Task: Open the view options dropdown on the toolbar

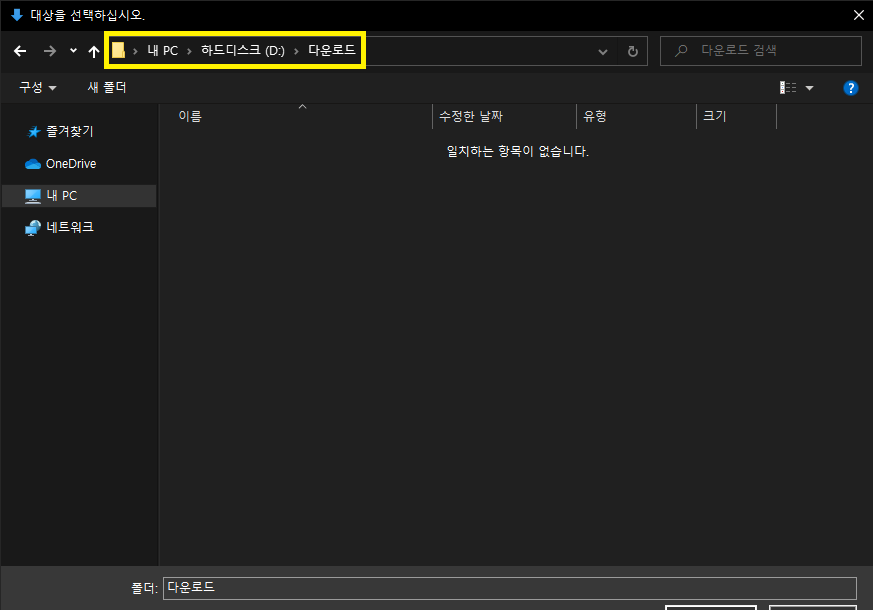Action: [x=809, y=87]
